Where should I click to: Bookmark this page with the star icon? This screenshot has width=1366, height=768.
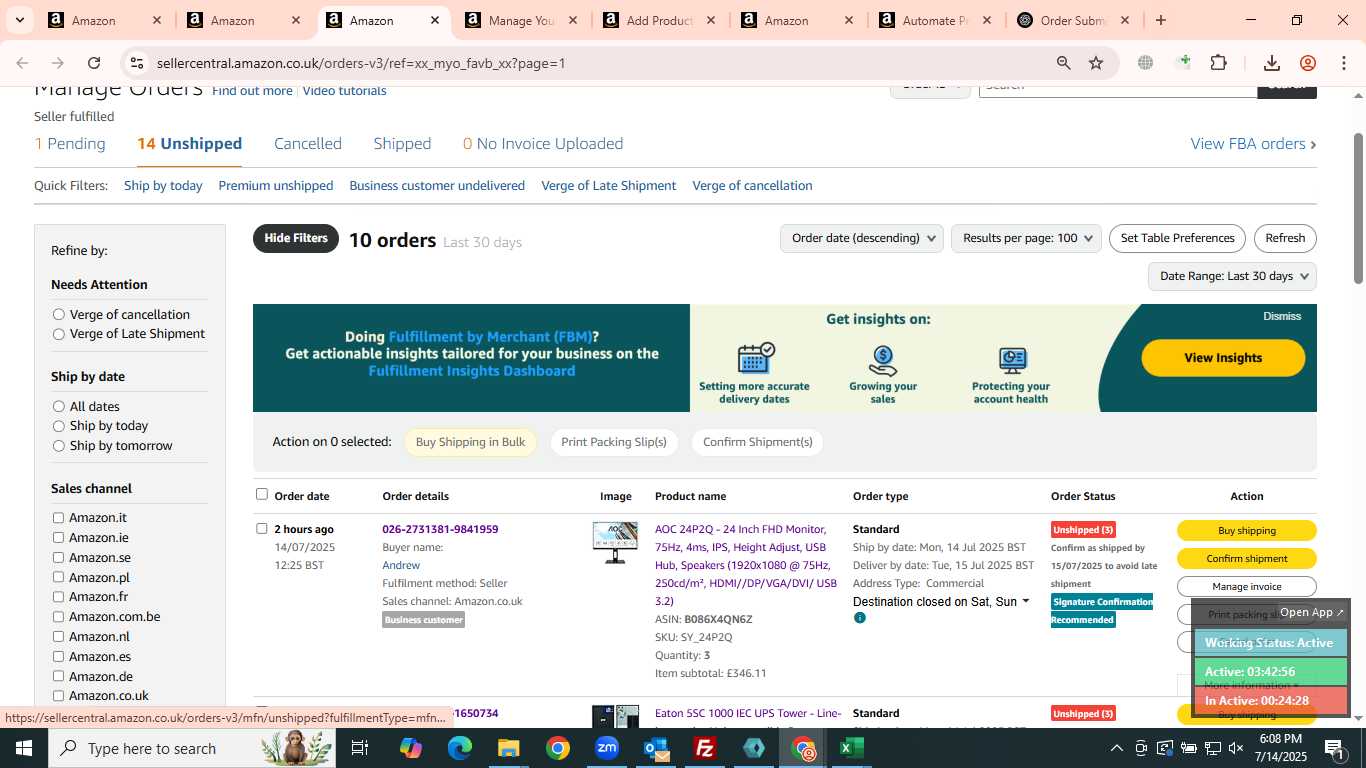click(x=1096, y=63)
